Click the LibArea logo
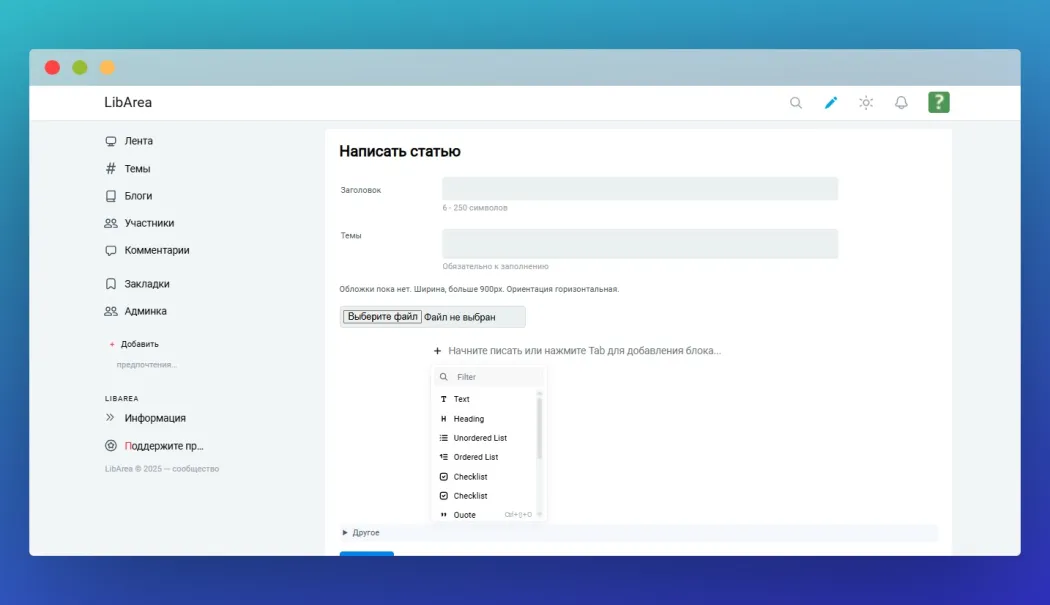1050x605 pixels. click(x=128, y=103)
